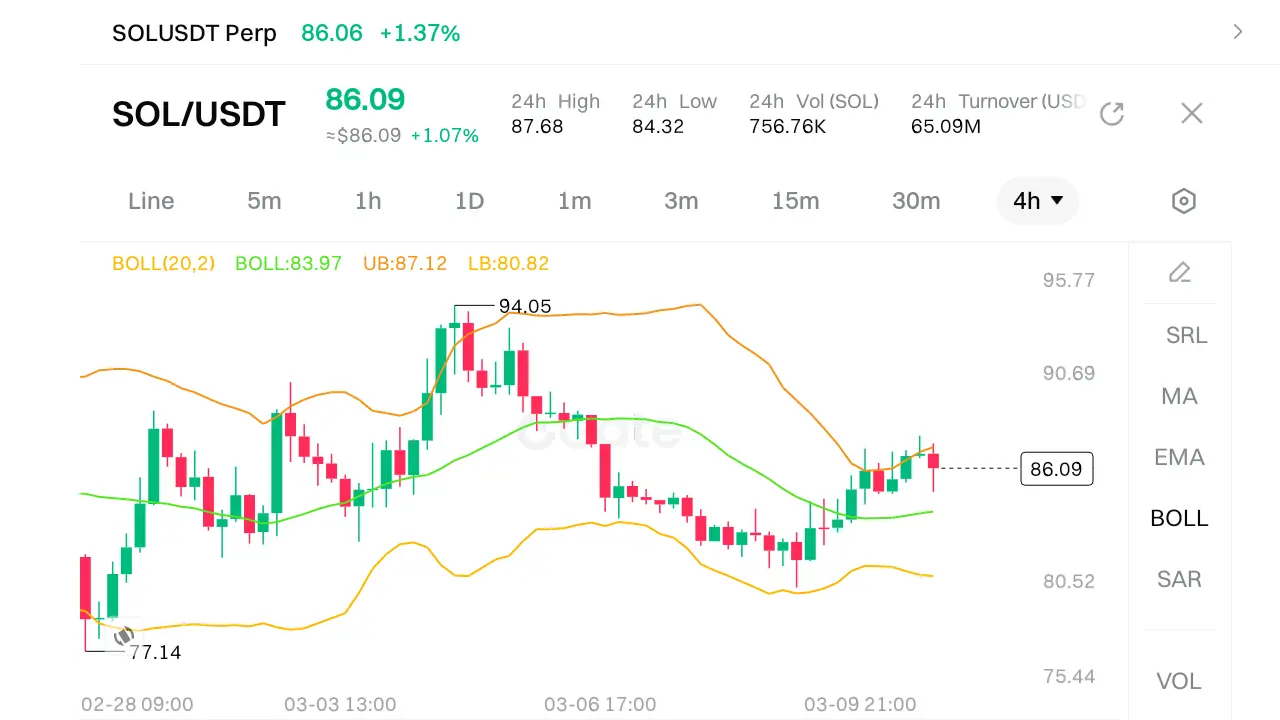This screenshot has width=1280, height=720.
Task: Click the LB:80.82 lower band value
Action: (508, 264)
